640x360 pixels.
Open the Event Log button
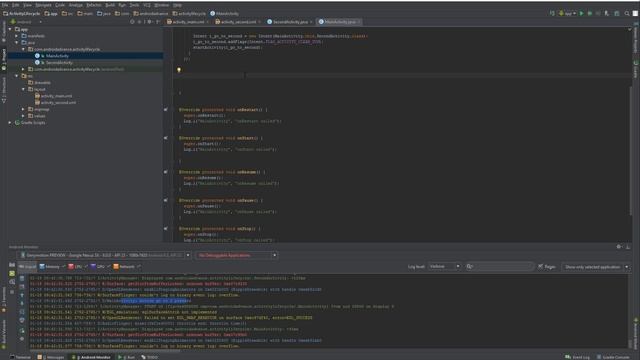[x=578, y=357]
